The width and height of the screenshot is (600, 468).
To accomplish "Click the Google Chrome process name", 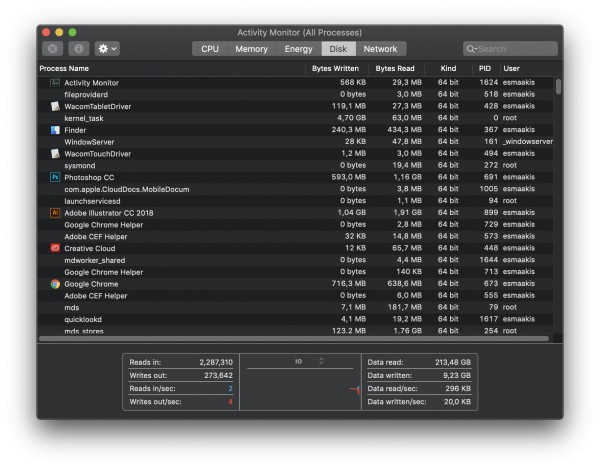I will pos(91,284).
